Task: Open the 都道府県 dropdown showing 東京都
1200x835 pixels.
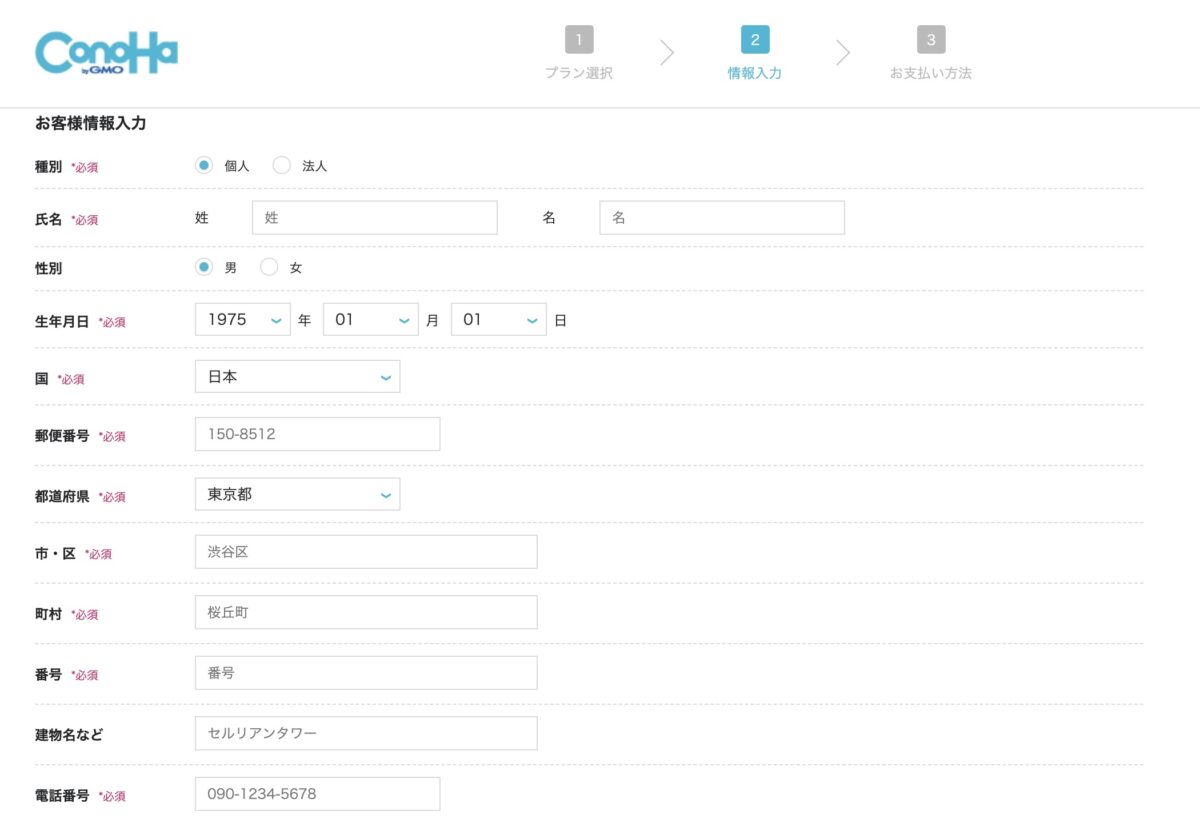Action: coord(297,494)
